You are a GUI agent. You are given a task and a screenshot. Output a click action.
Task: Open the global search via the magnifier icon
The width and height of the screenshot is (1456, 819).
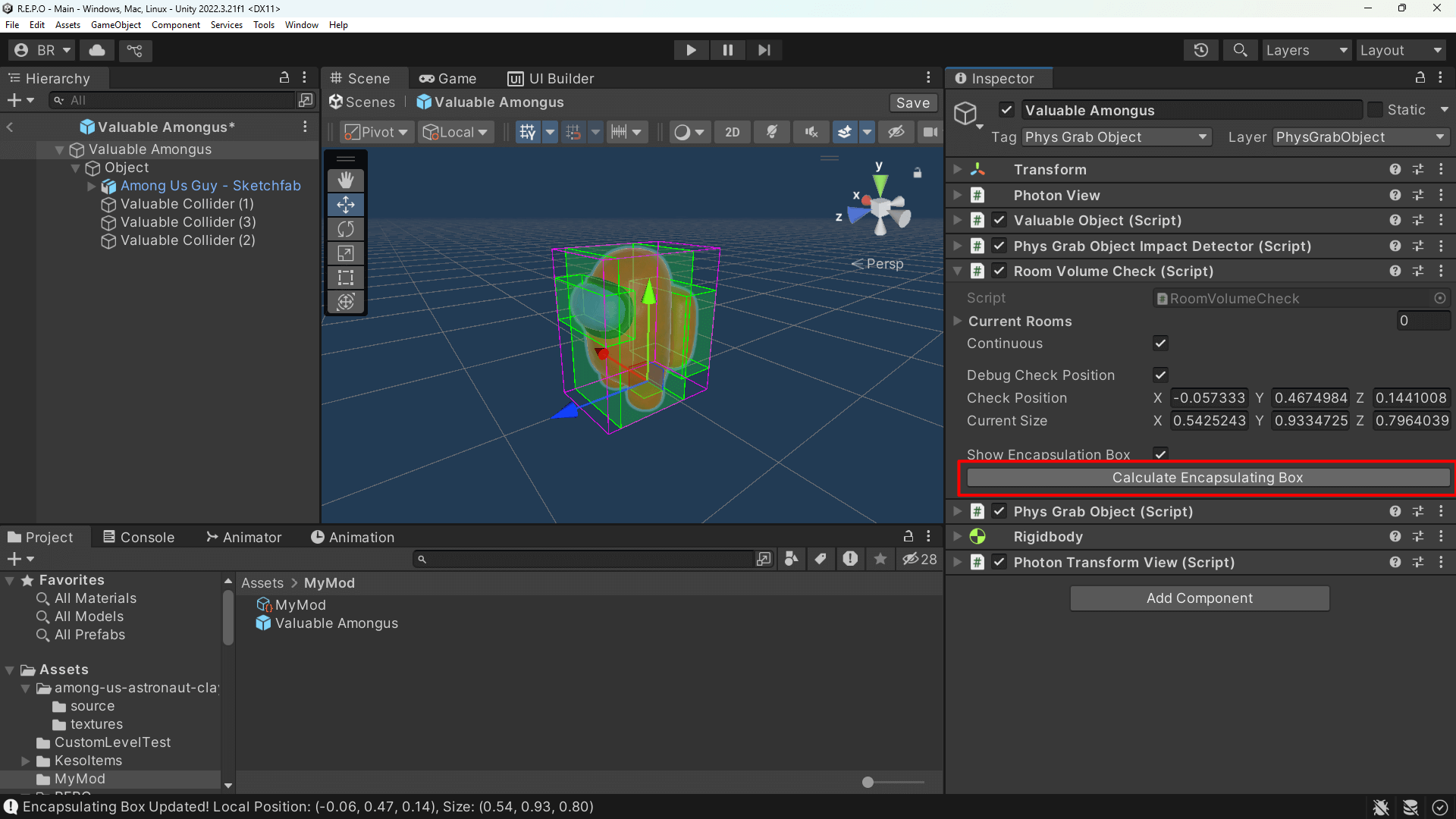coord(1241,50)
